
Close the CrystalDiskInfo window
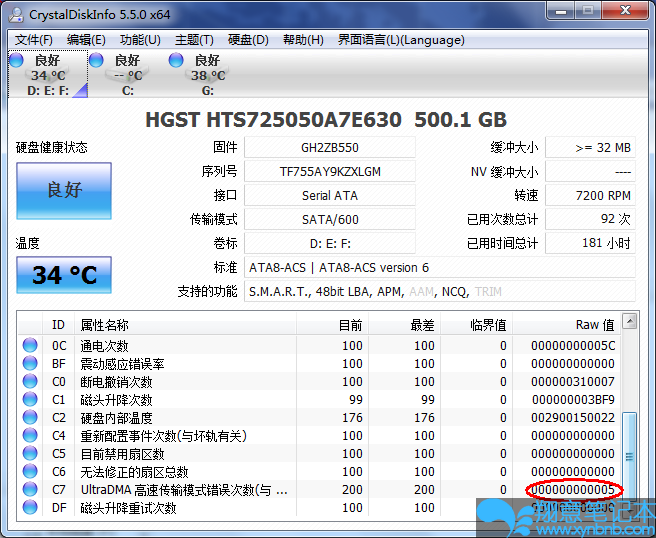[625, 10]
